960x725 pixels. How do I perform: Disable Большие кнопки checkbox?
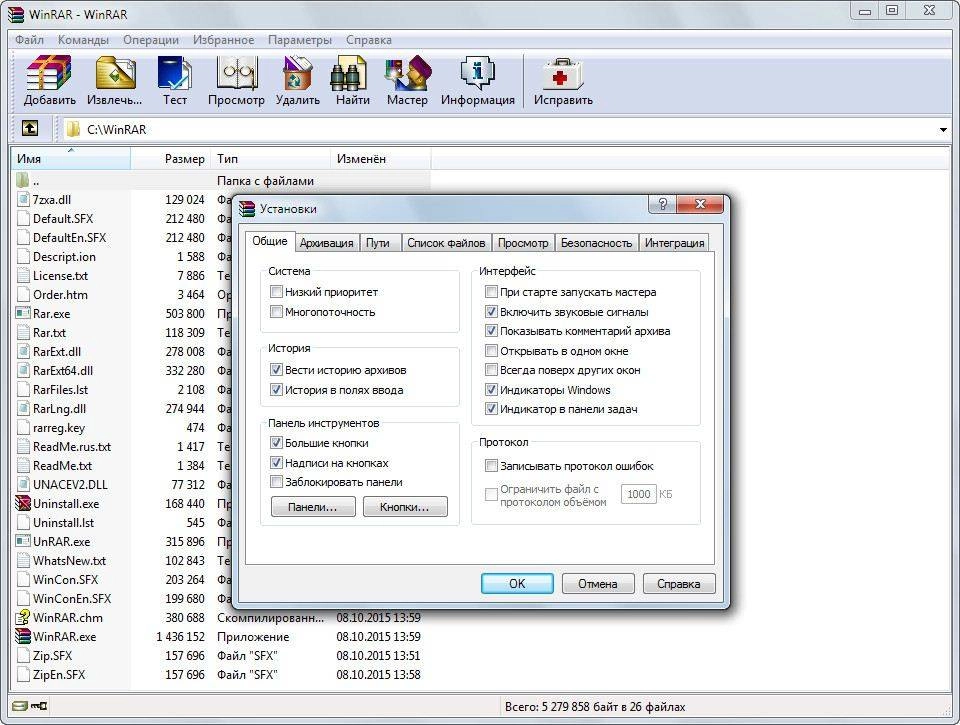276,443
